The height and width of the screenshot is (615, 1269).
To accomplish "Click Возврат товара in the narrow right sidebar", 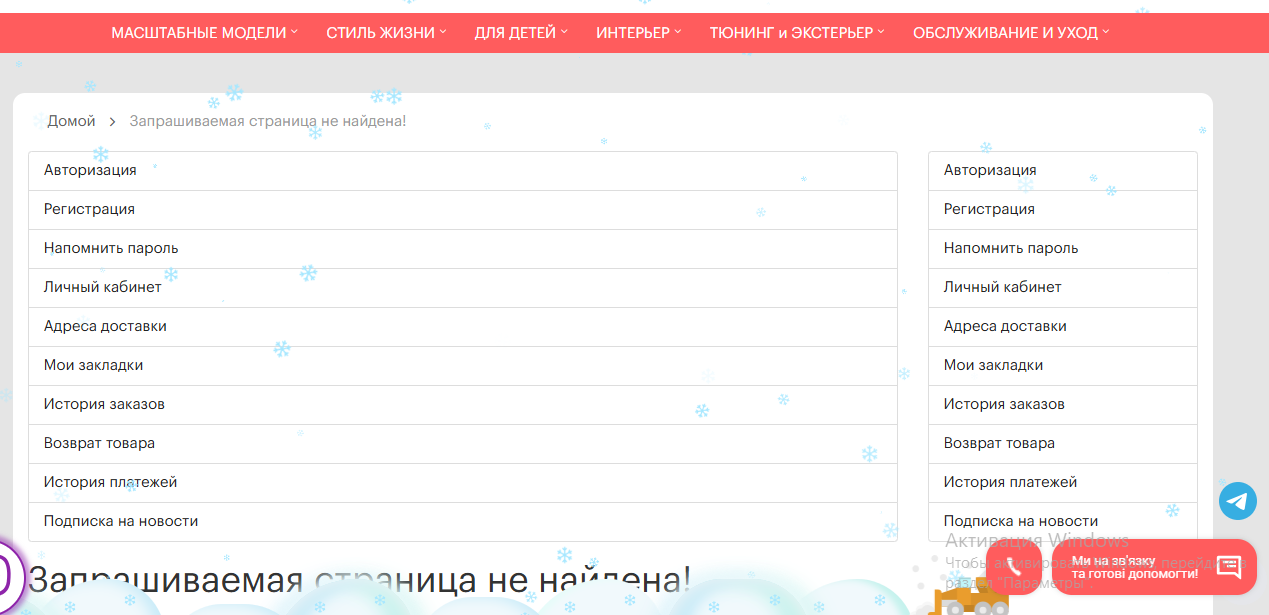I will [x=1063, y=444].
